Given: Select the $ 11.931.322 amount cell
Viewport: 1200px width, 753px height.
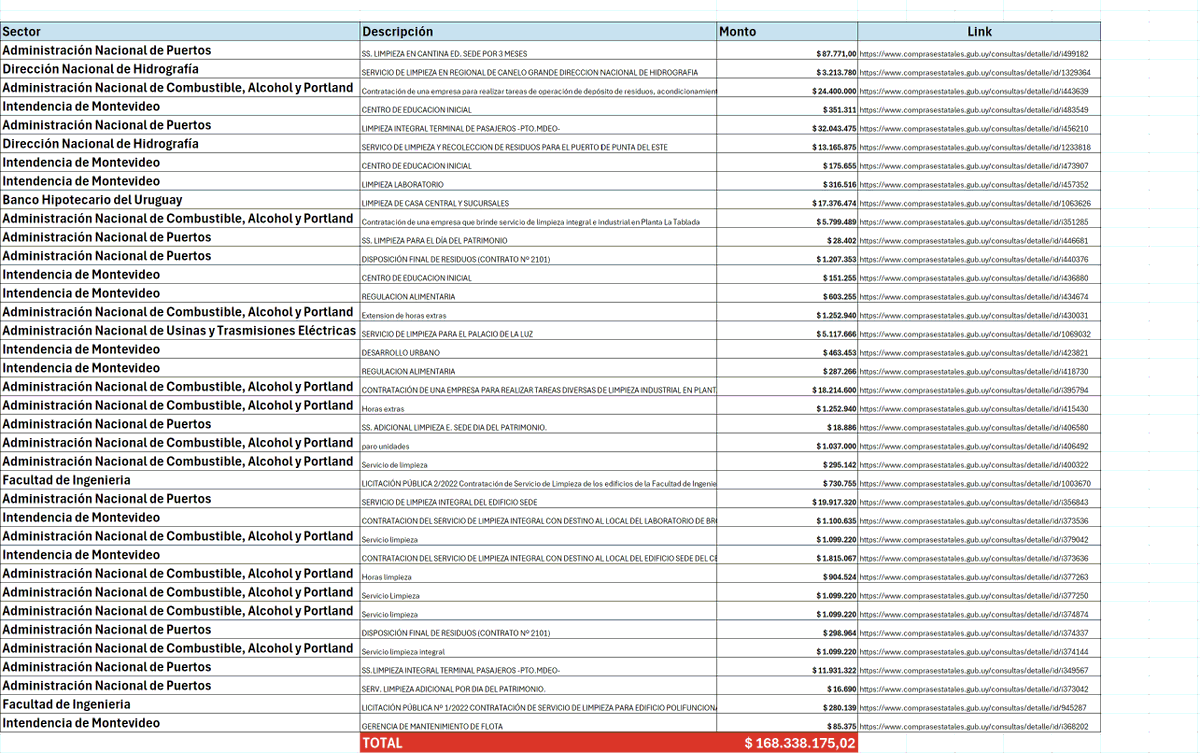Looking at the screenshot, I should (787, 667).
